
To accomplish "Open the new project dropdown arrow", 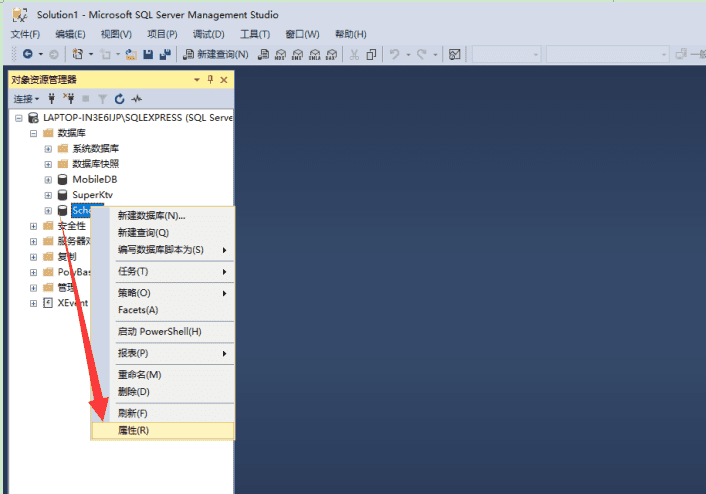I will click(x=91, y=54).
